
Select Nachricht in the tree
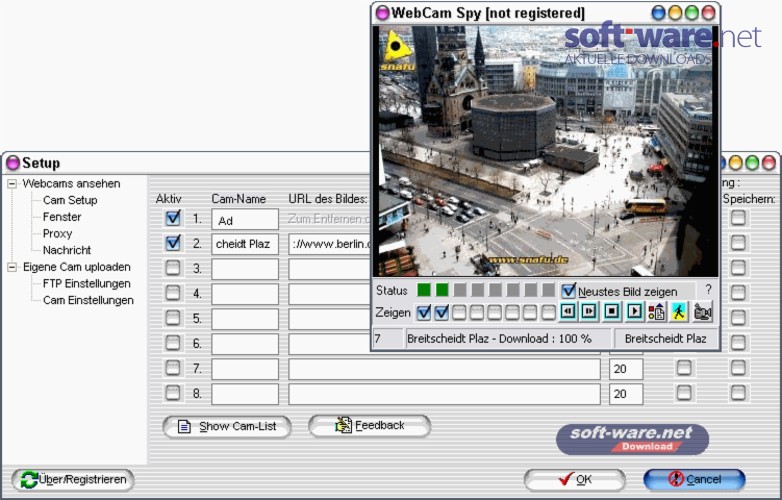67,250
